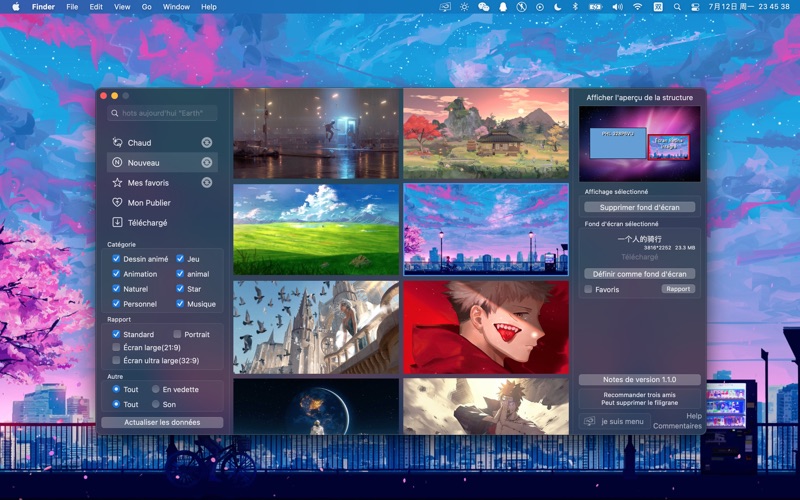Uncheck the Musique category
Screen dimensions: 800x500
(180, 304)
